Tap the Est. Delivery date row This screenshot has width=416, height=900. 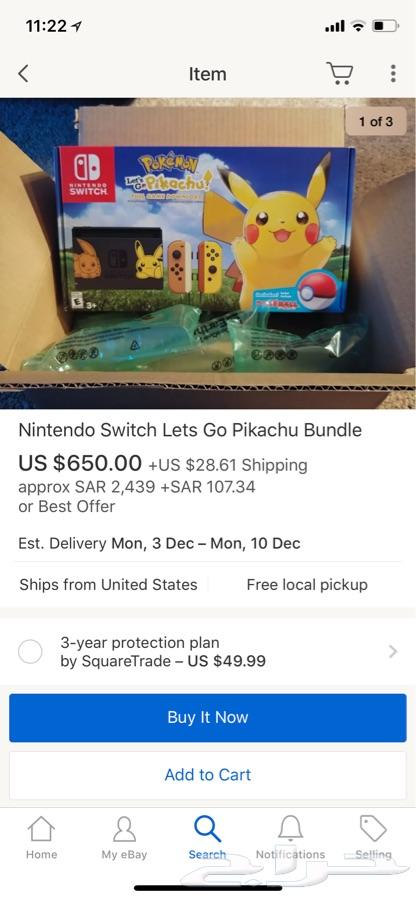pyautogui.click(x=159, y=544)
